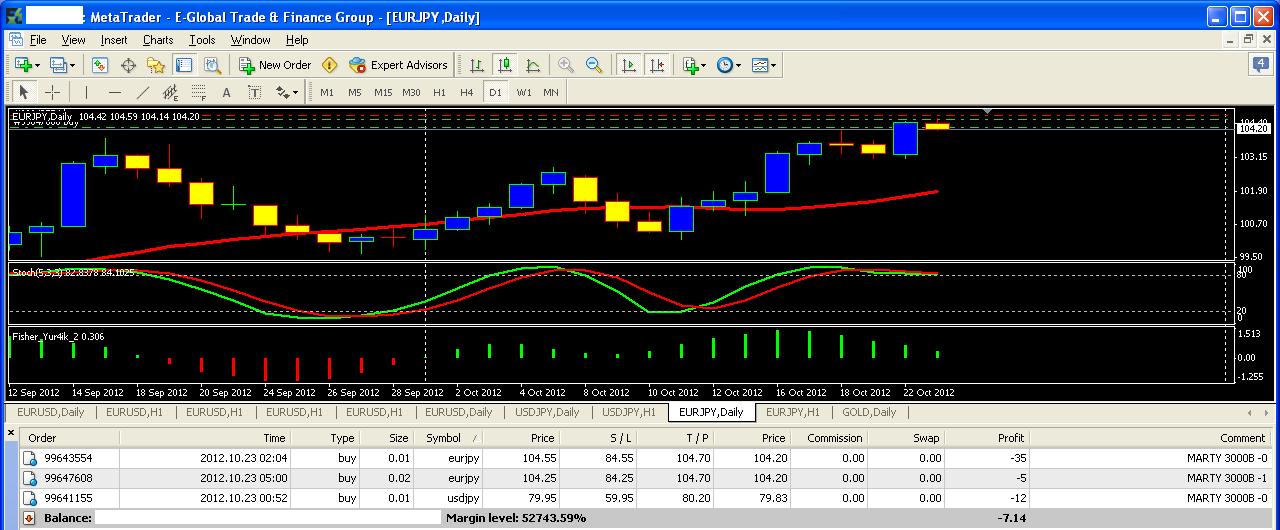Select the MN timeframe button
Viewport: 1280px width, 530px height.
click(x=551, y=92)
